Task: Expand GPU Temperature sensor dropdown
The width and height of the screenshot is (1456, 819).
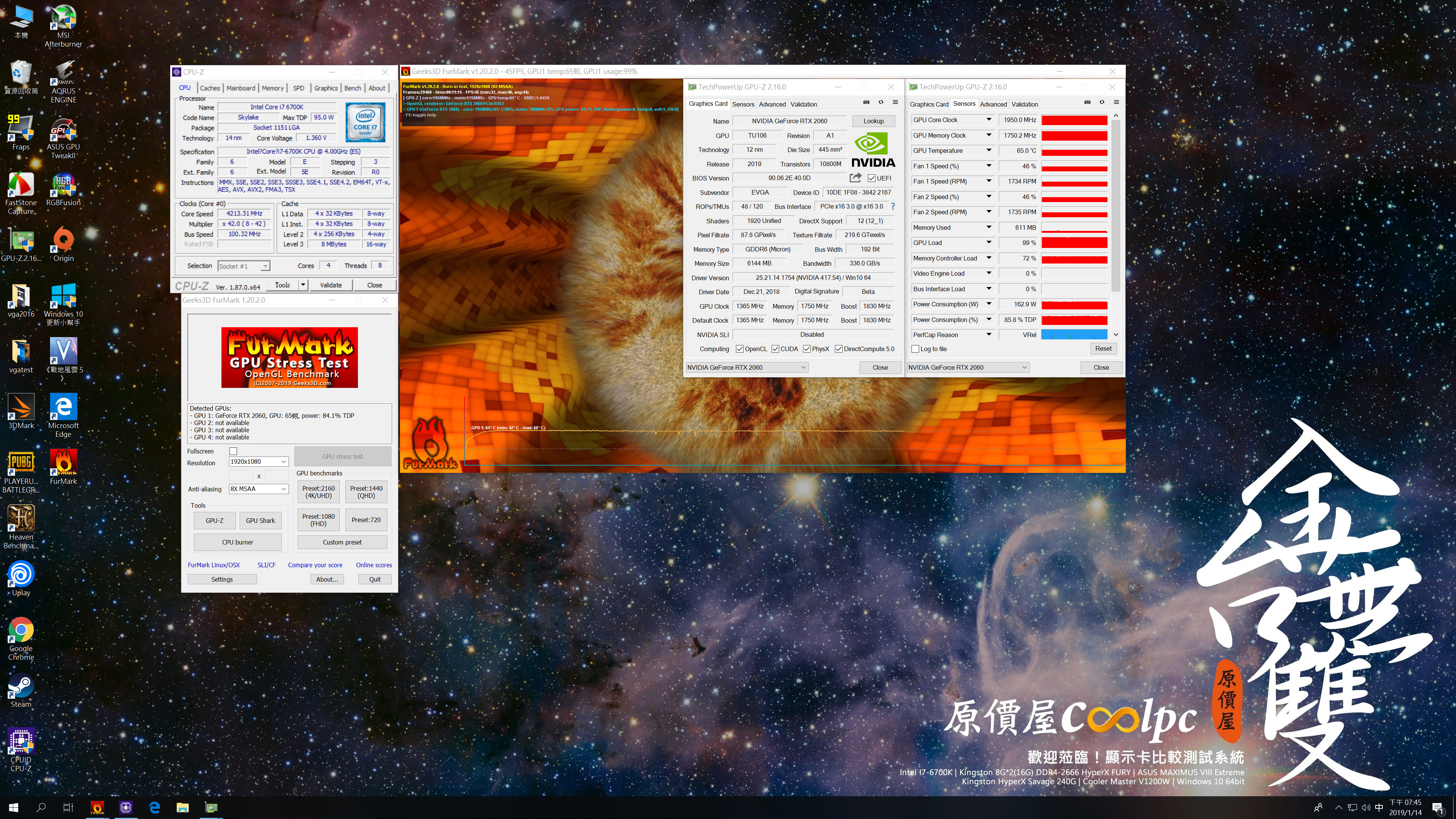Action: (988, 151)
